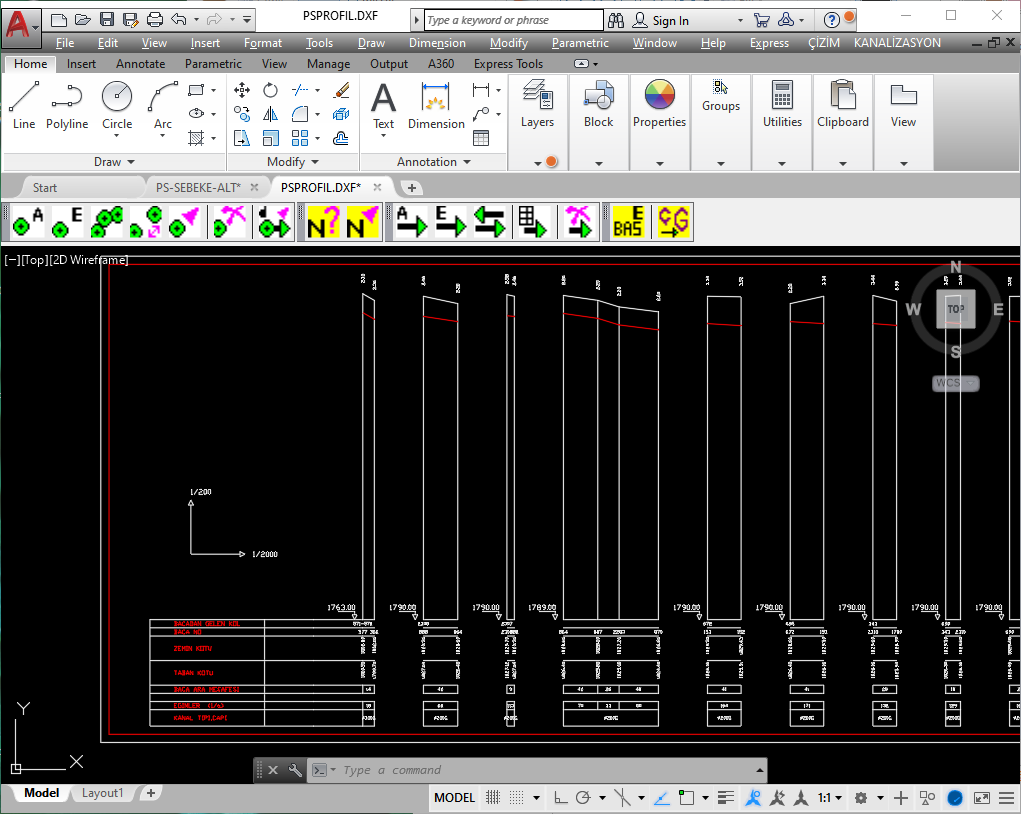
Task: Toggle hardware acceleration blue circle icon
Action: tap(955, 798)
